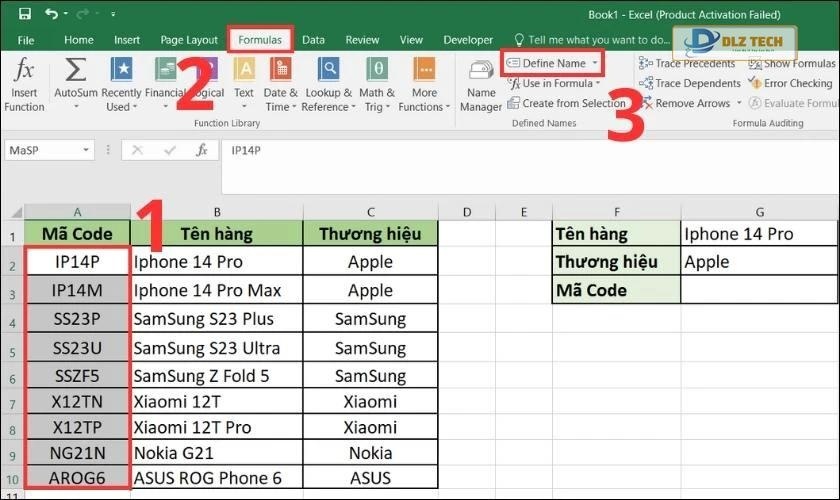Open the File menu
Image resolution: width=840 pixels, height=500 pixels.
26,40
